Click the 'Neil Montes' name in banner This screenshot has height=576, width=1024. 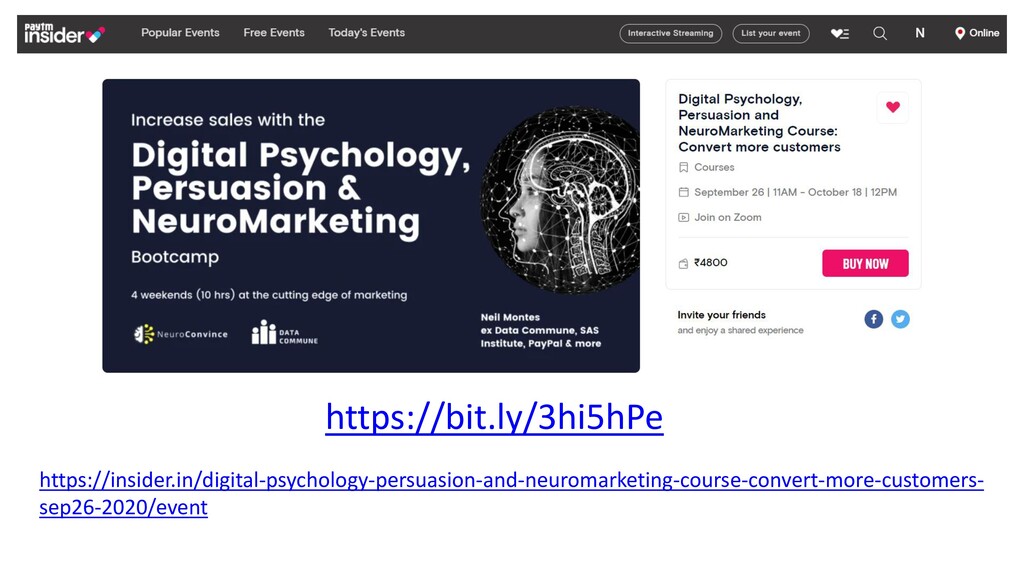510,317
